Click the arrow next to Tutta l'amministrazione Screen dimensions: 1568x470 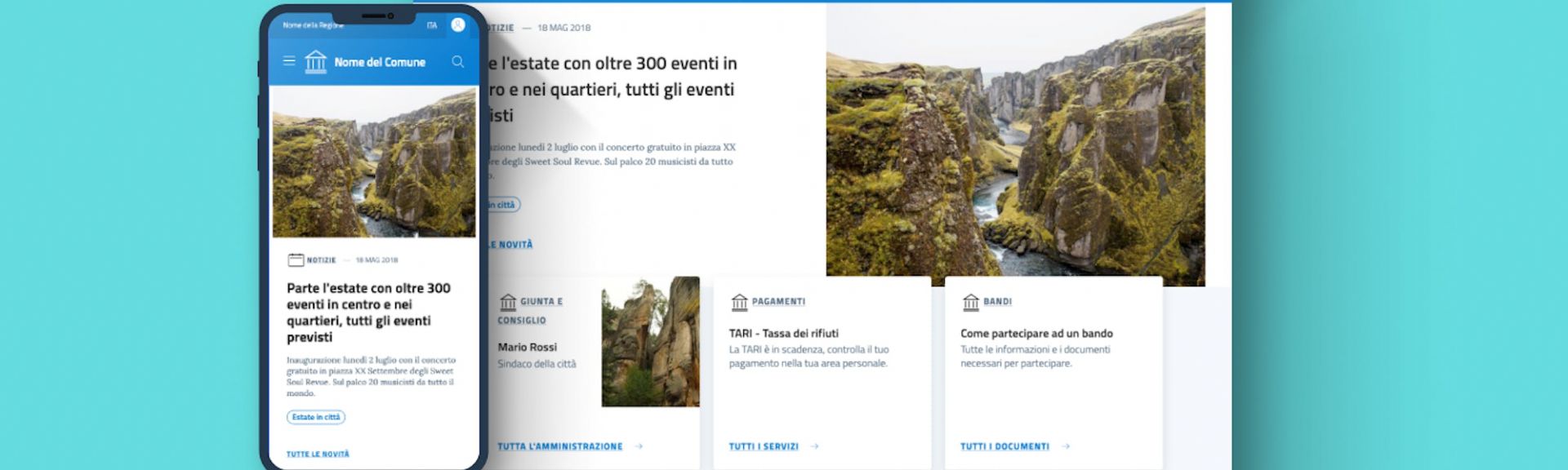coord(639,446)
